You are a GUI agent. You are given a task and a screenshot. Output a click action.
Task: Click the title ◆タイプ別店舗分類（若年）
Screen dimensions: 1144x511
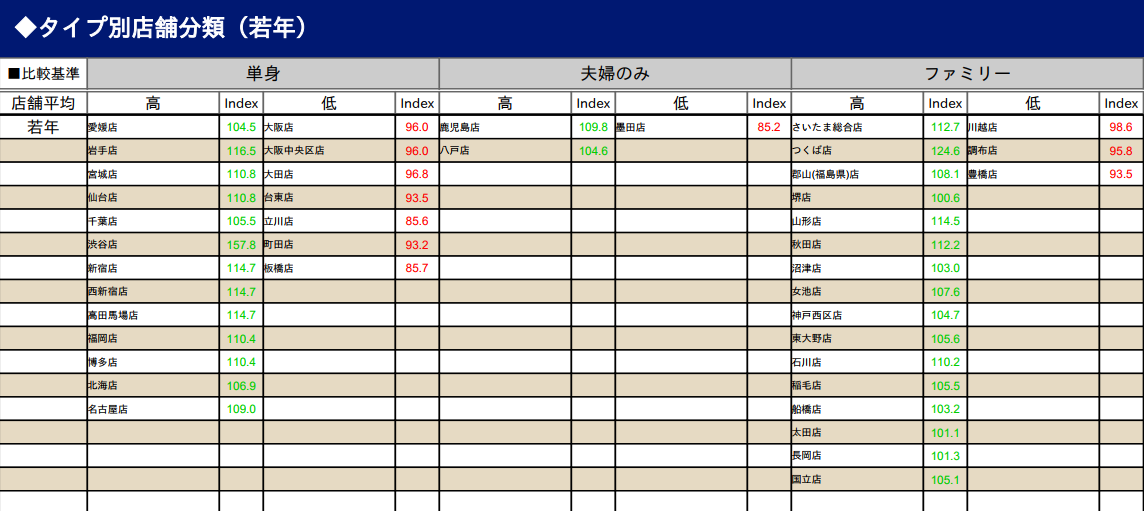point(162,28)
